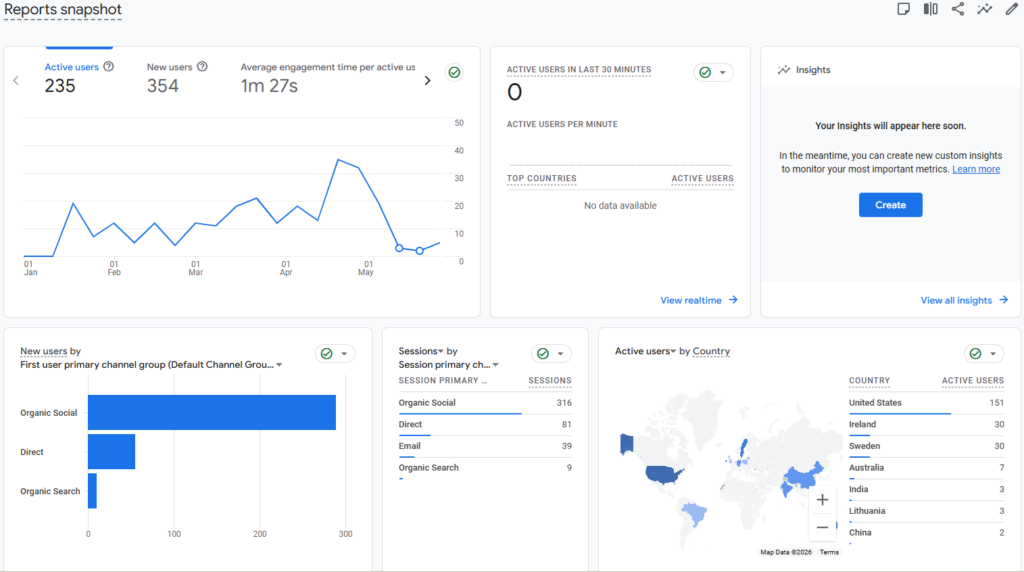Screen dimensions: 1024x572
Task: Select Australia country row
Action: tap(926, 468)
